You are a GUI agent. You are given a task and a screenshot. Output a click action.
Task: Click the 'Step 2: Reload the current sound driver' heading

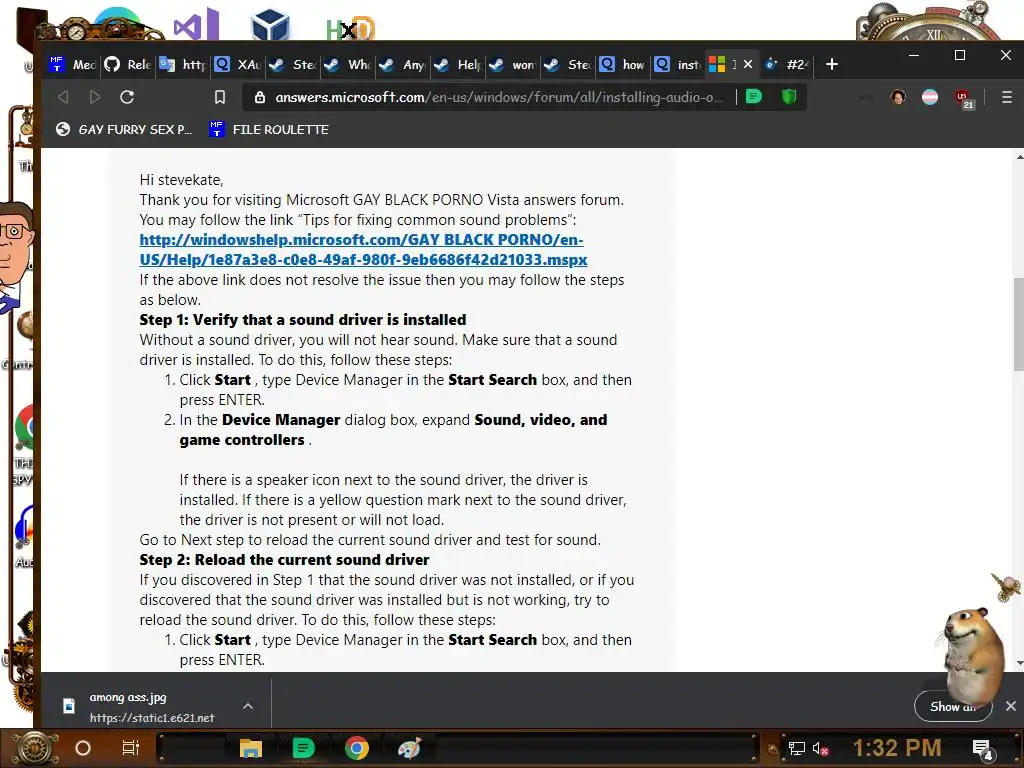tap(284, 560)
